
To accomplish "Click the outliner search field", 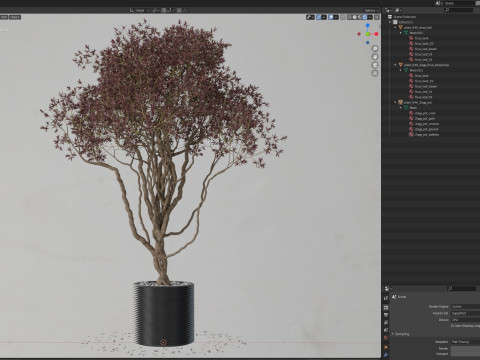I will click(459, 10).
